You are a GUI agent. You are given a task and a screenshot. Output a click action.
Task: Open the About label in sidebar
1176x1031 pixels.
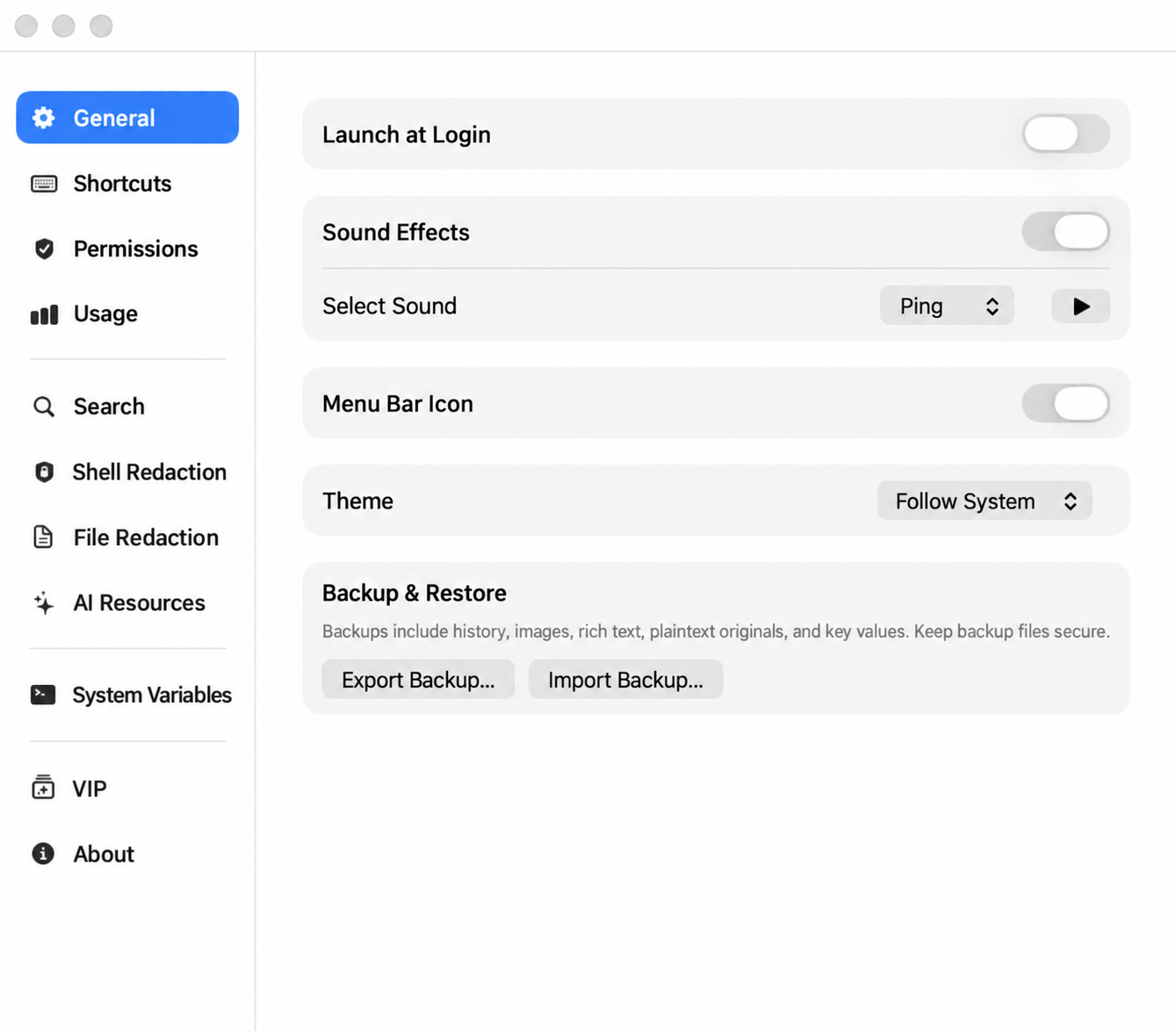[104, 854]
